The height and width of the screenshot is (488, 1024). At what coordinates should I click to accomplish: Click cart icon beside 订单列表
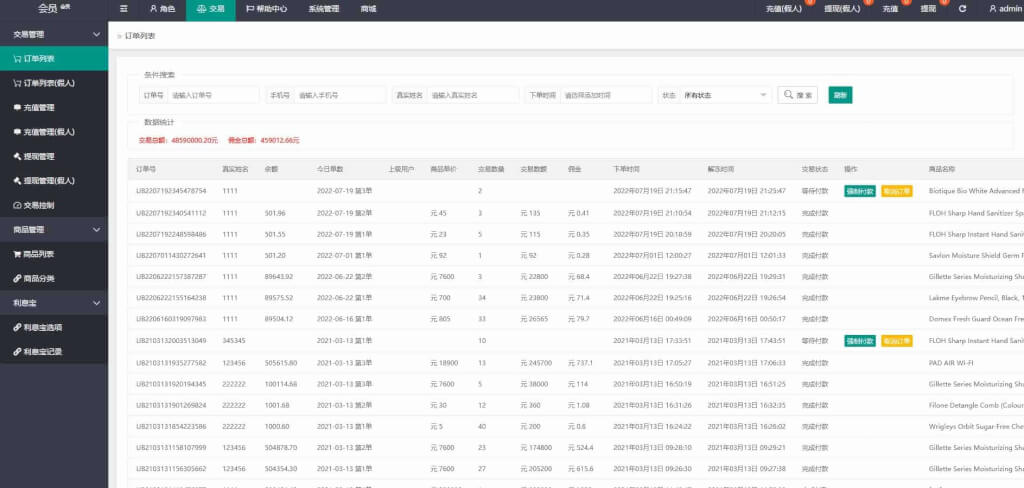tap(17, 59)
